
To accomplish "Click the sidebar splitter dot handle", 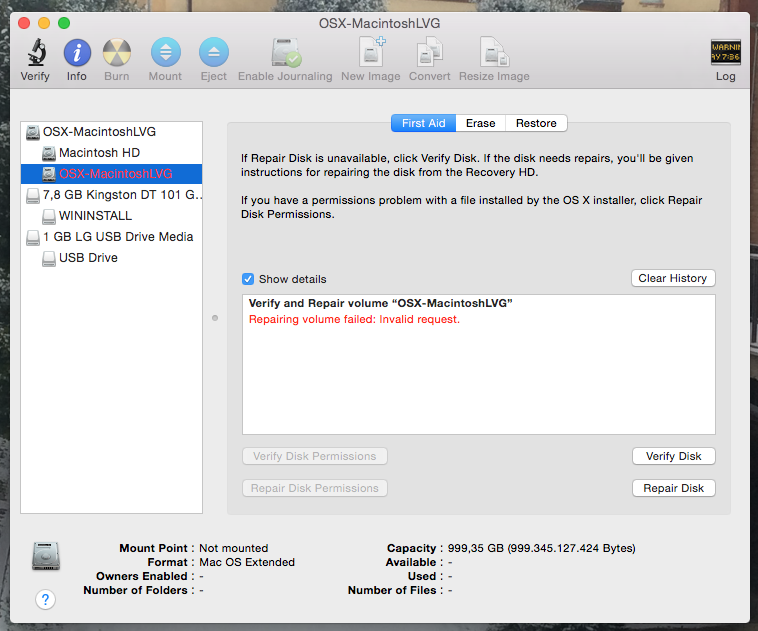I will [215, 318].
